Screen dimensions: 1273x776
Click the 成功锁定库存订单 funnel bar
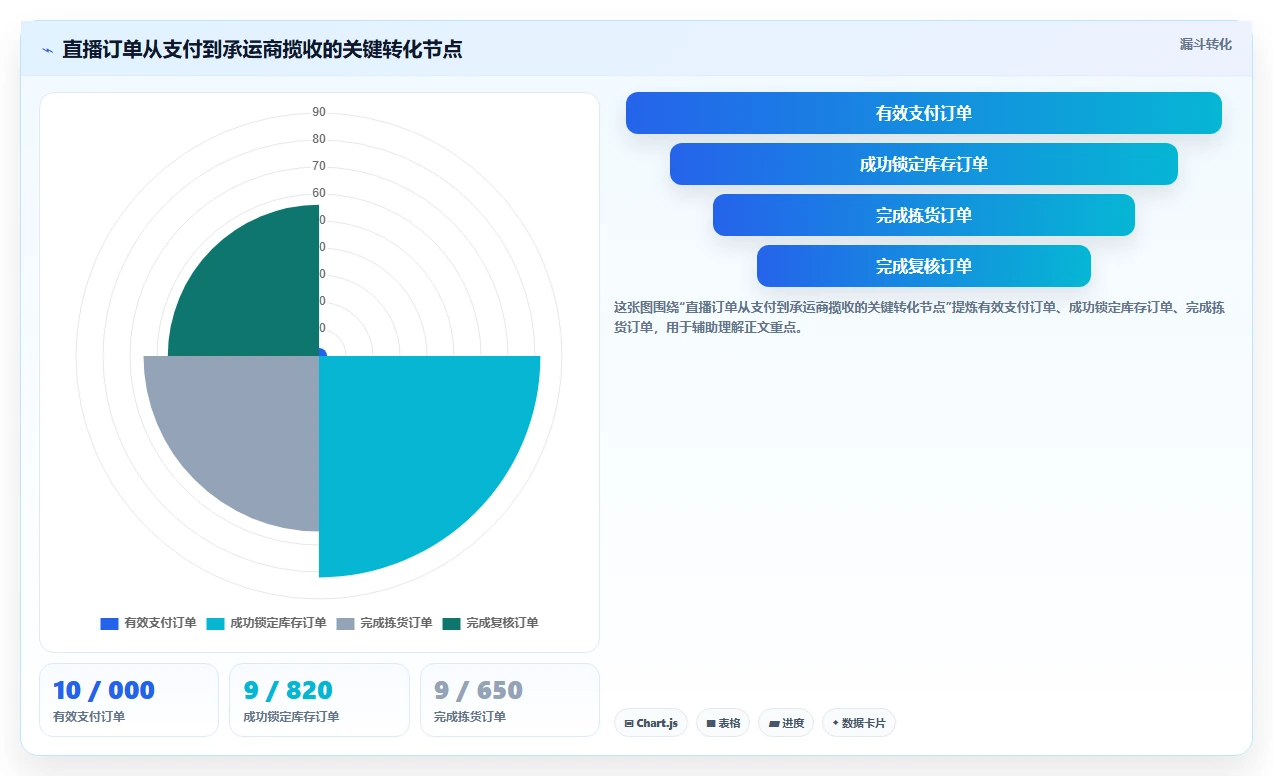tap(924, 164)
